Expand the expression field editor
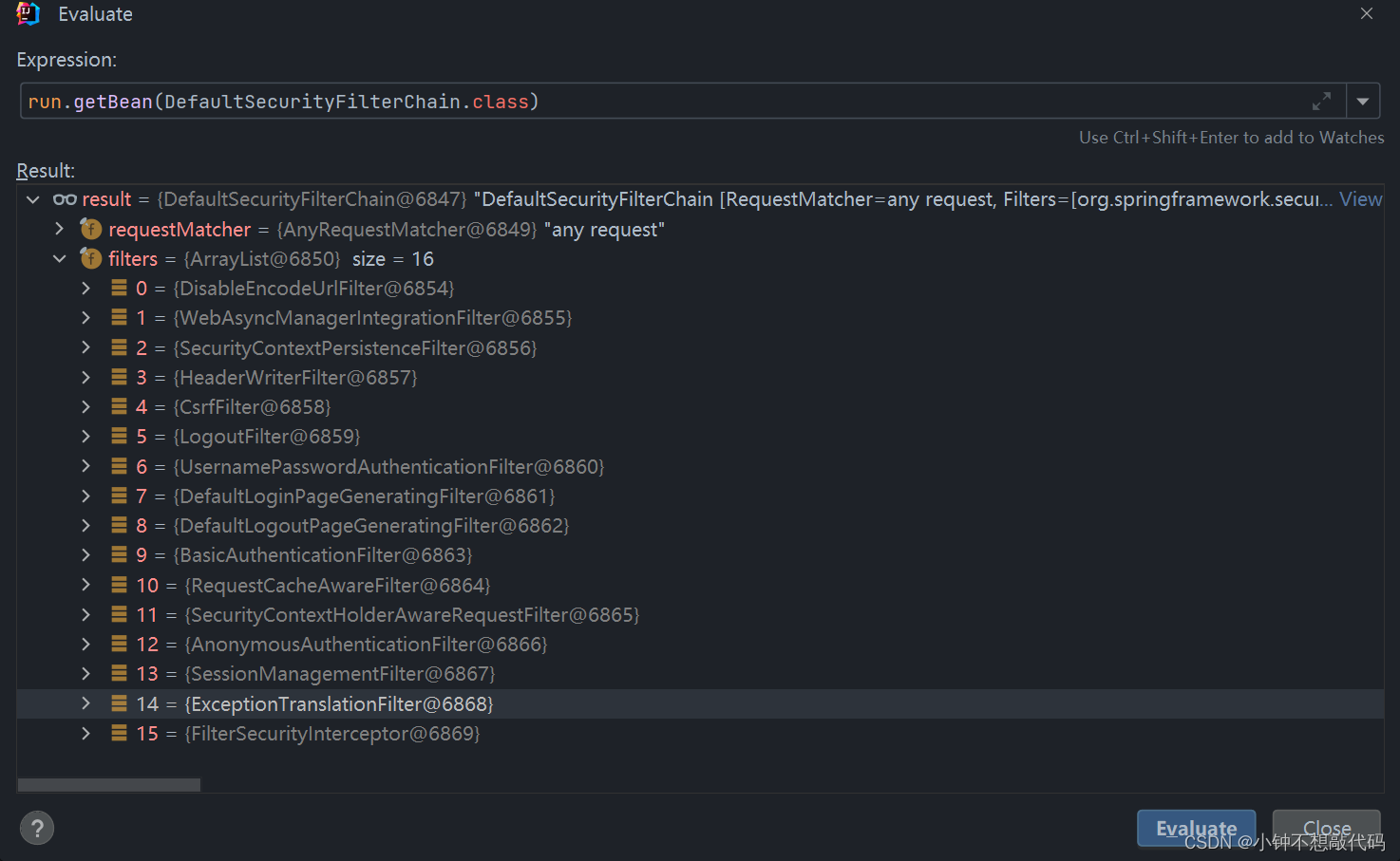Screen dimensions: 1400x861 [1321, 101]
